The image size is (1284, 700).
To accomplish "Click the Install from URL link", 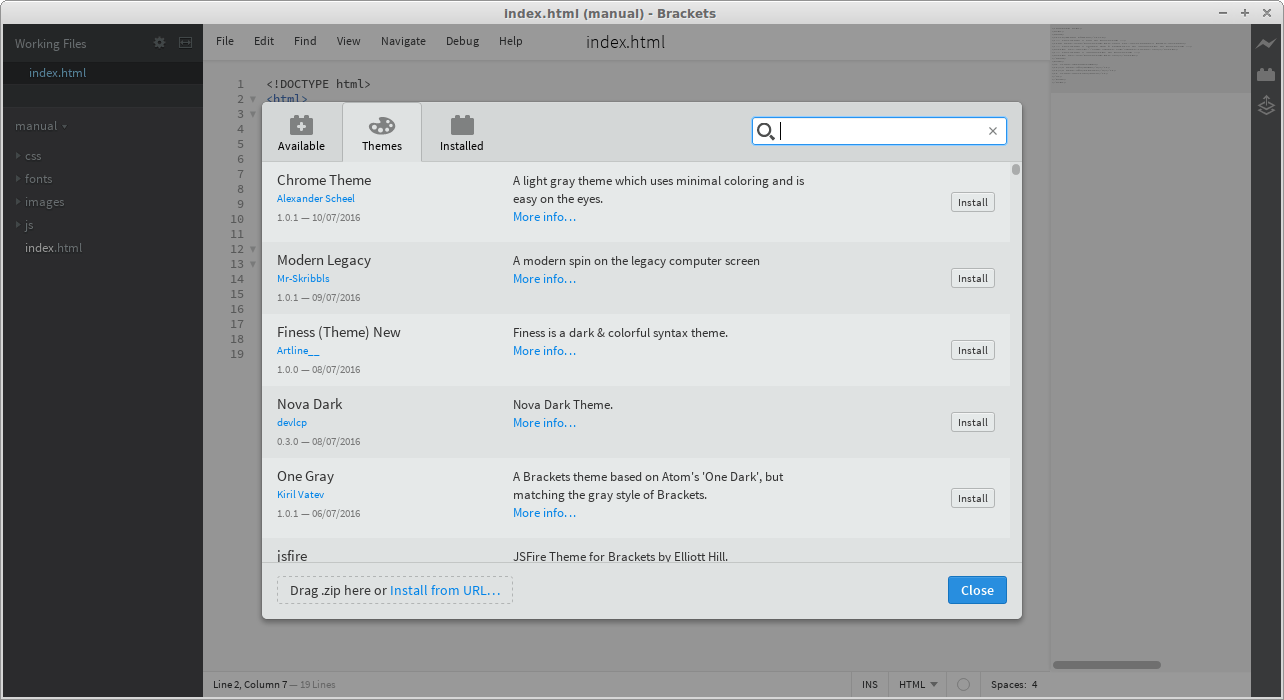I will coord(446,590).
